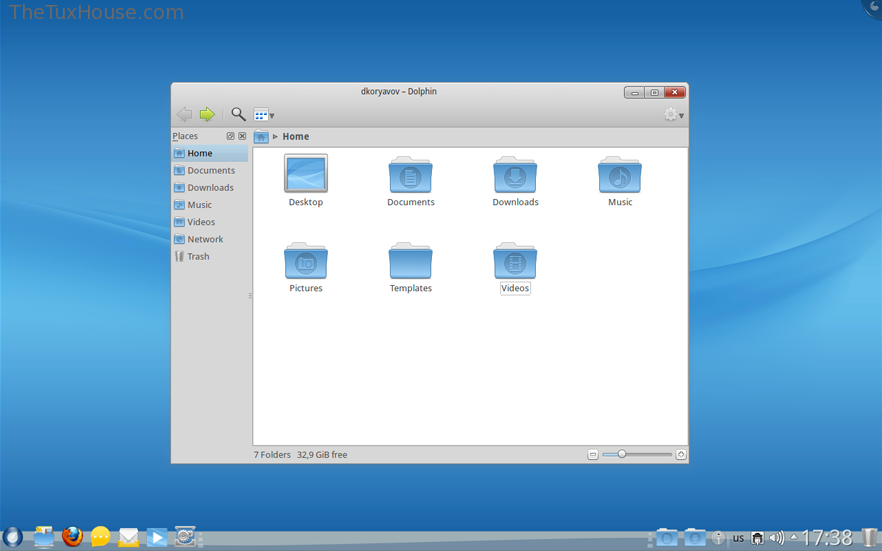This screenshot has width=882, height=551.
Task: Open the view mode dropdown
Action: (x=264, y=115)
